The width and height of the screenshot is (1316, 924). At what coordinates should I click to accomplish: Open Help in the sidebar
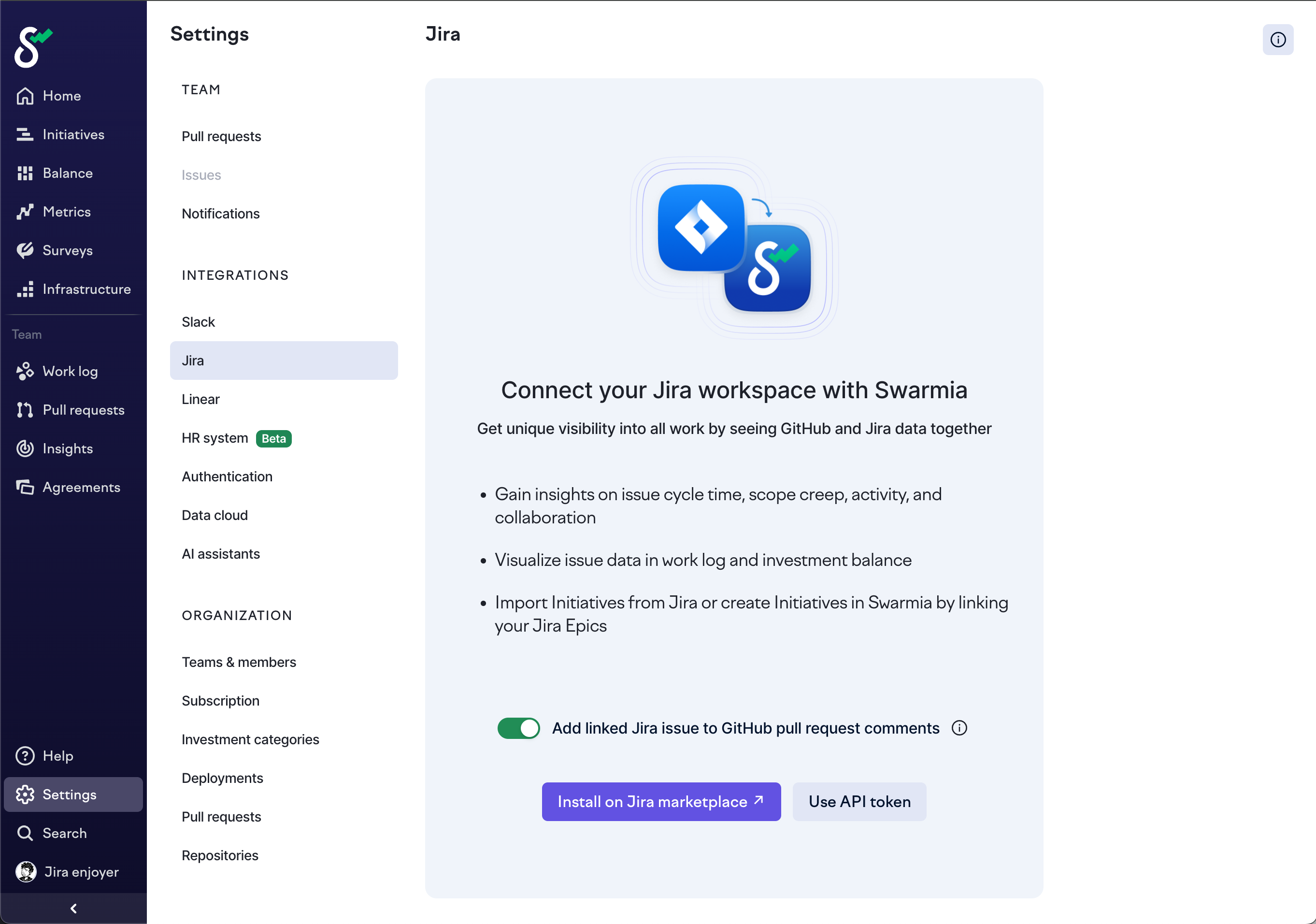click(57, 755)
